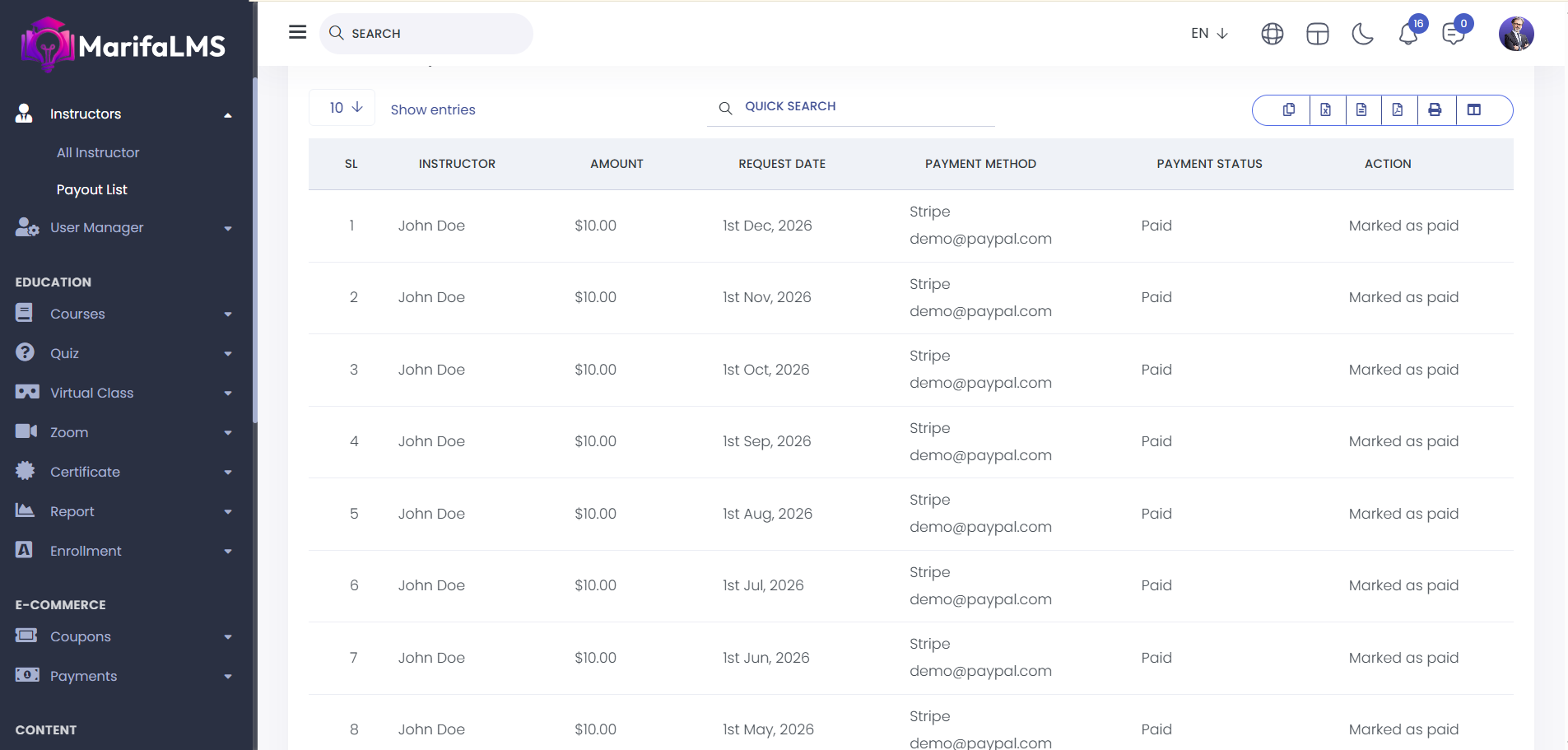The image size is (1568, 750).
Task: Select Payout List in the sidebar
Action: click(x=92, y=189)
